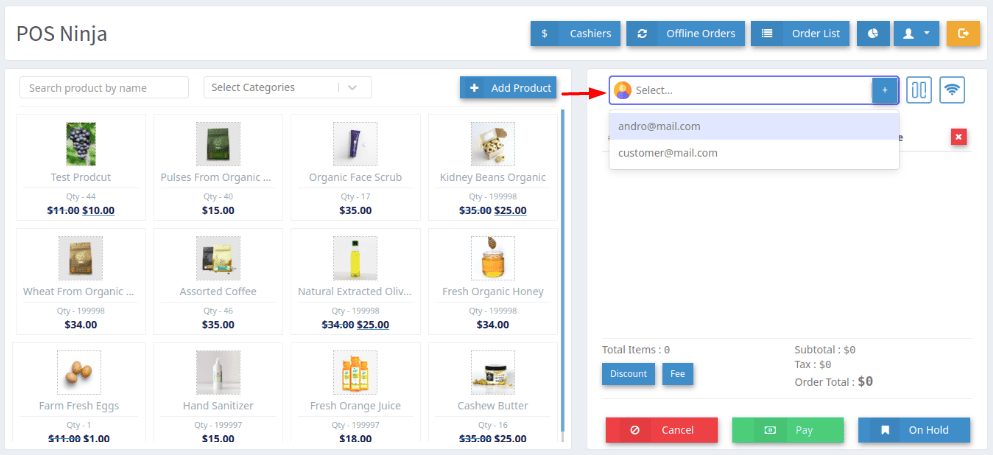Click the wifi connectivity icon button
Image resolution: width=993 pixels, height=455 pixels.
click(952, 90)
